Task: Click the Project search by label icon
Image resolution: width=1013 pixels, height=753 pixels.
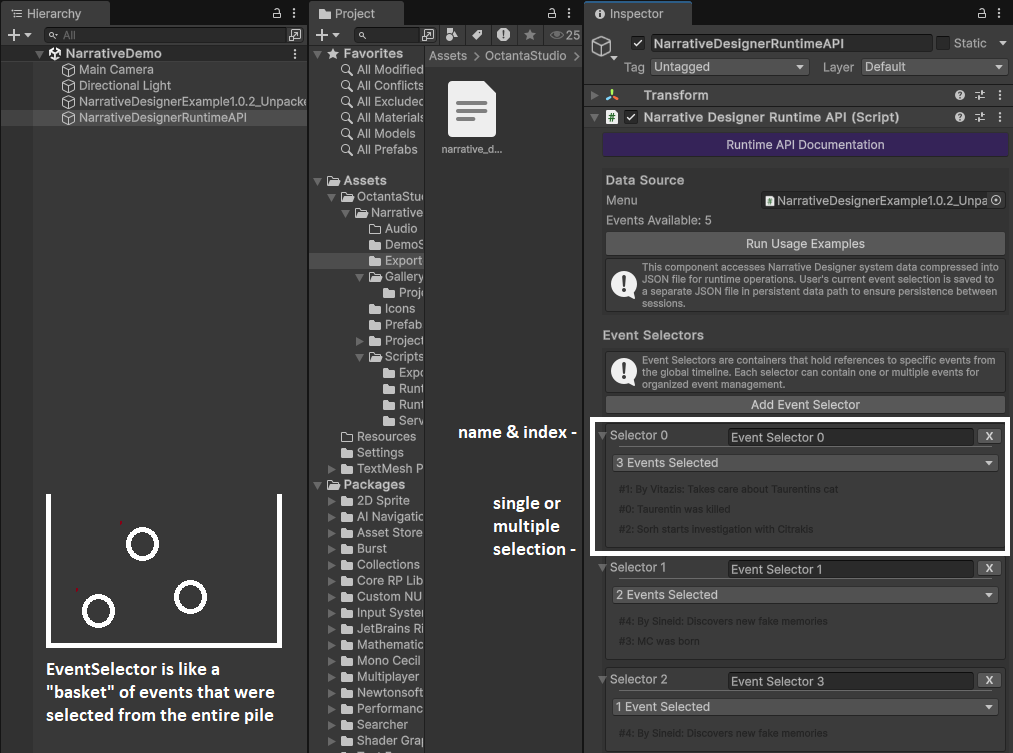Action: pos(478,35)
